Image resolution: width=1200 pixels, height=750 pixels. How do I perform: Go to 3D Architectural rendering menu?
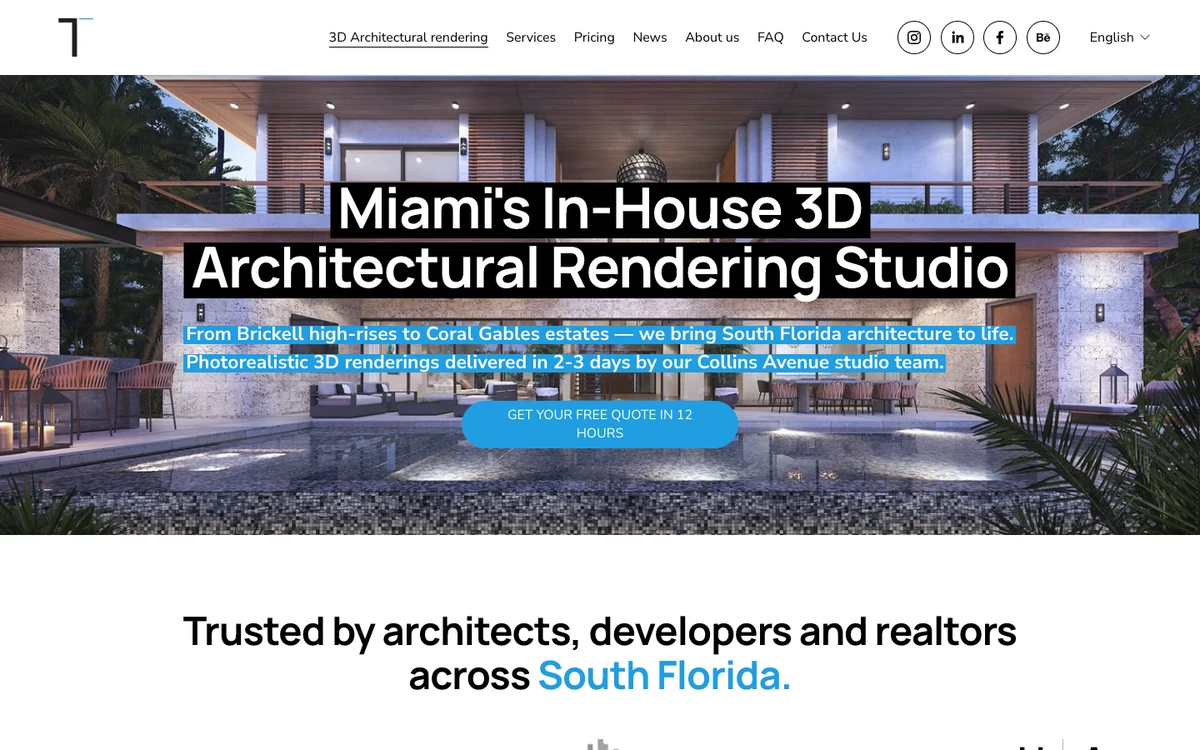tap(408, 37)
